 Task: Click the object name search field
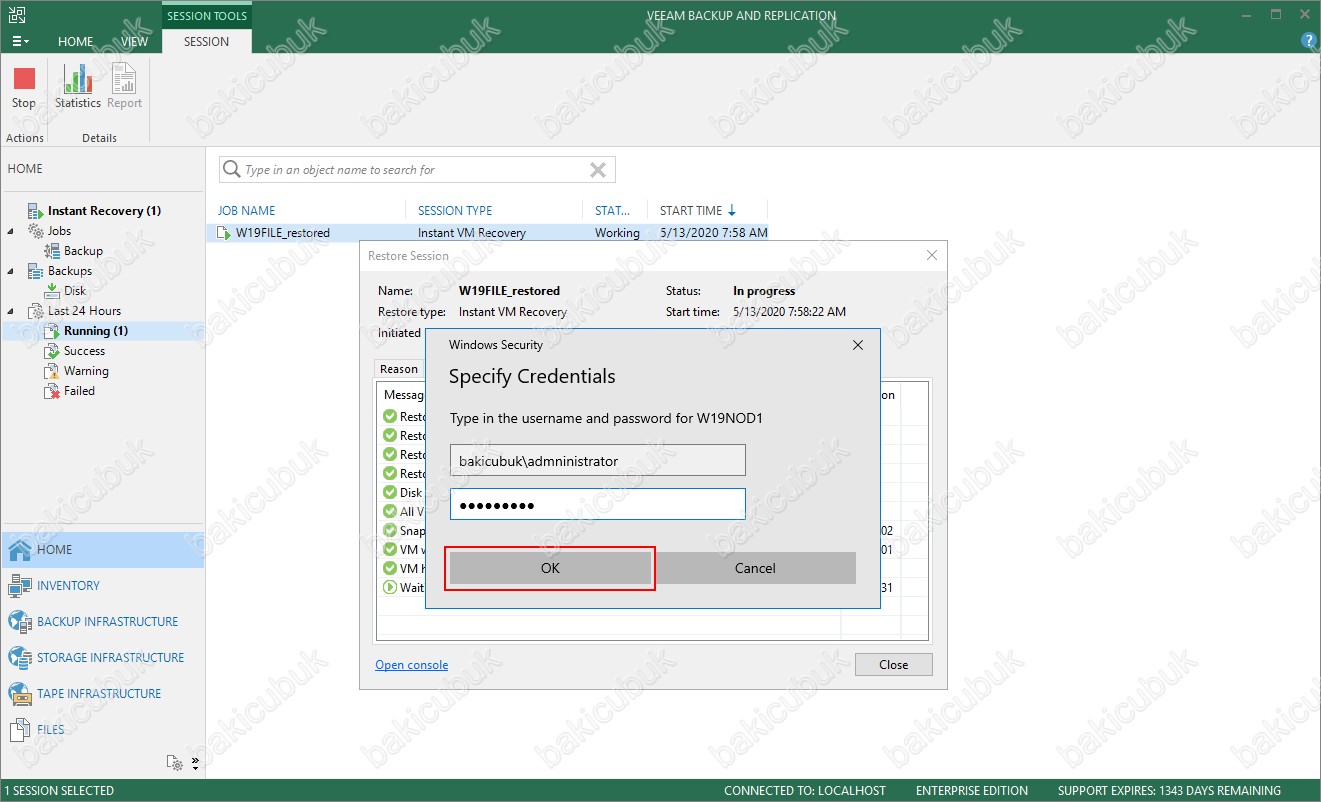(417, 170)
